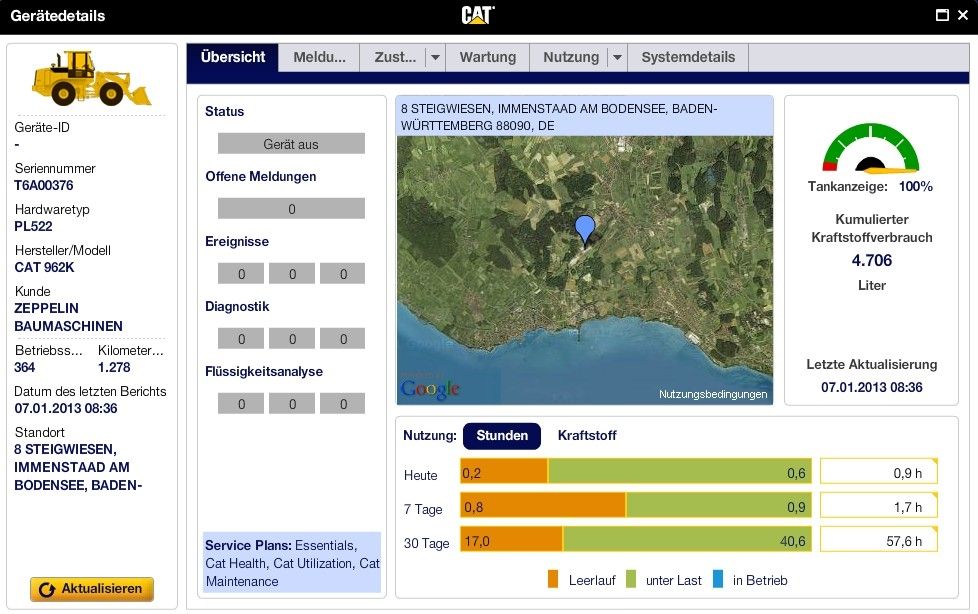Switch to the Meldu... tab
The width and height of the screenshot is (978, 614).
coord(319,57)
